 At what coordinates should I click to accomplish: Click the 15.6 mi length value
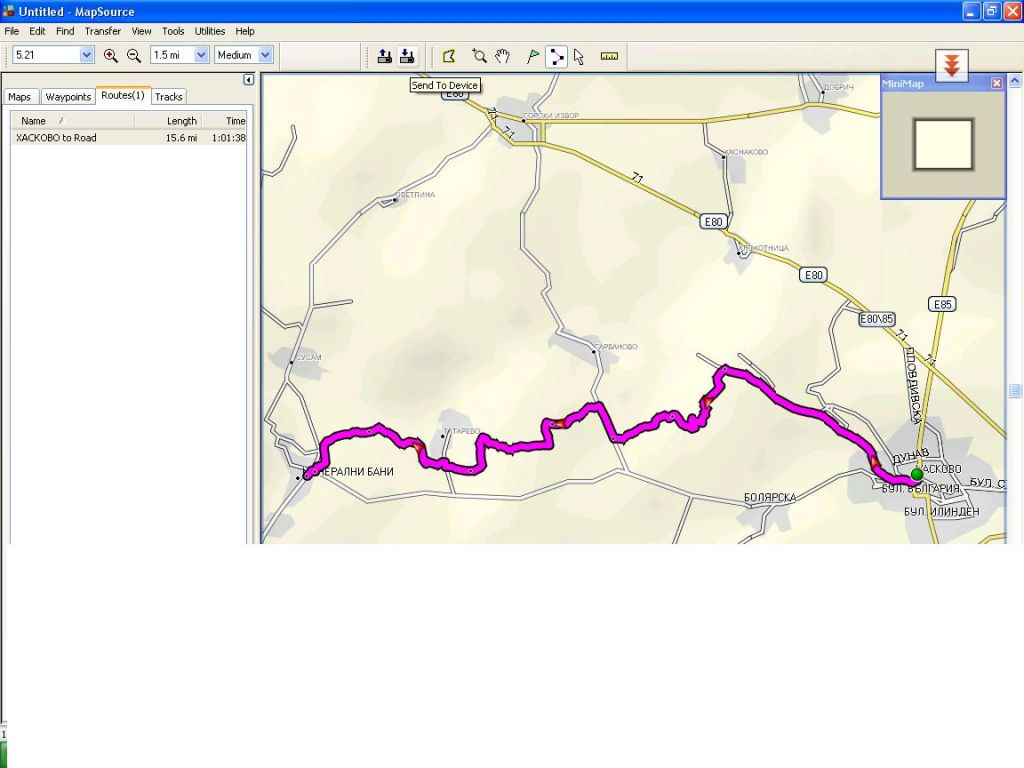point(181,138)
